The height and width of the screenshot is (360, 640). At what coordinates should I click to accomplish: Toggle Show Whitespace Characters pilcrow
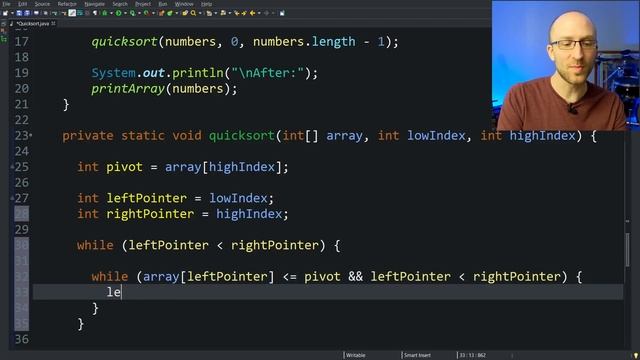[95, 13]
